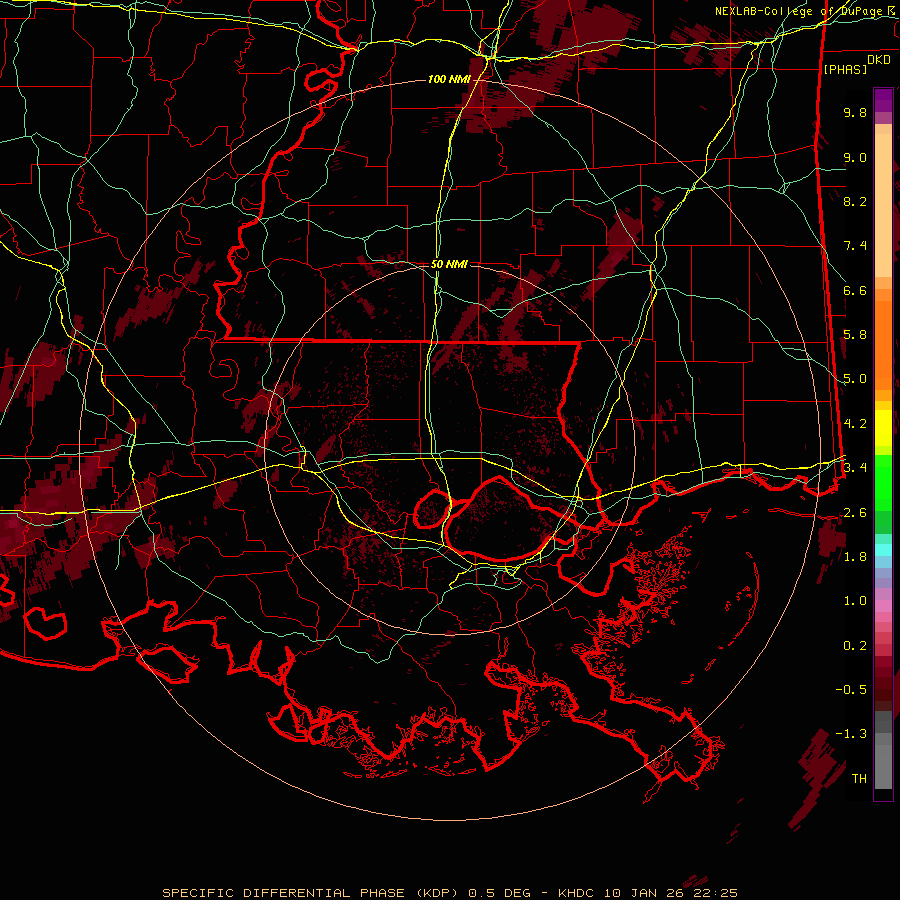Screen dimensions: 900x900
Task: Click the -1.3 scale value
Action: click(x=851, y=734)
